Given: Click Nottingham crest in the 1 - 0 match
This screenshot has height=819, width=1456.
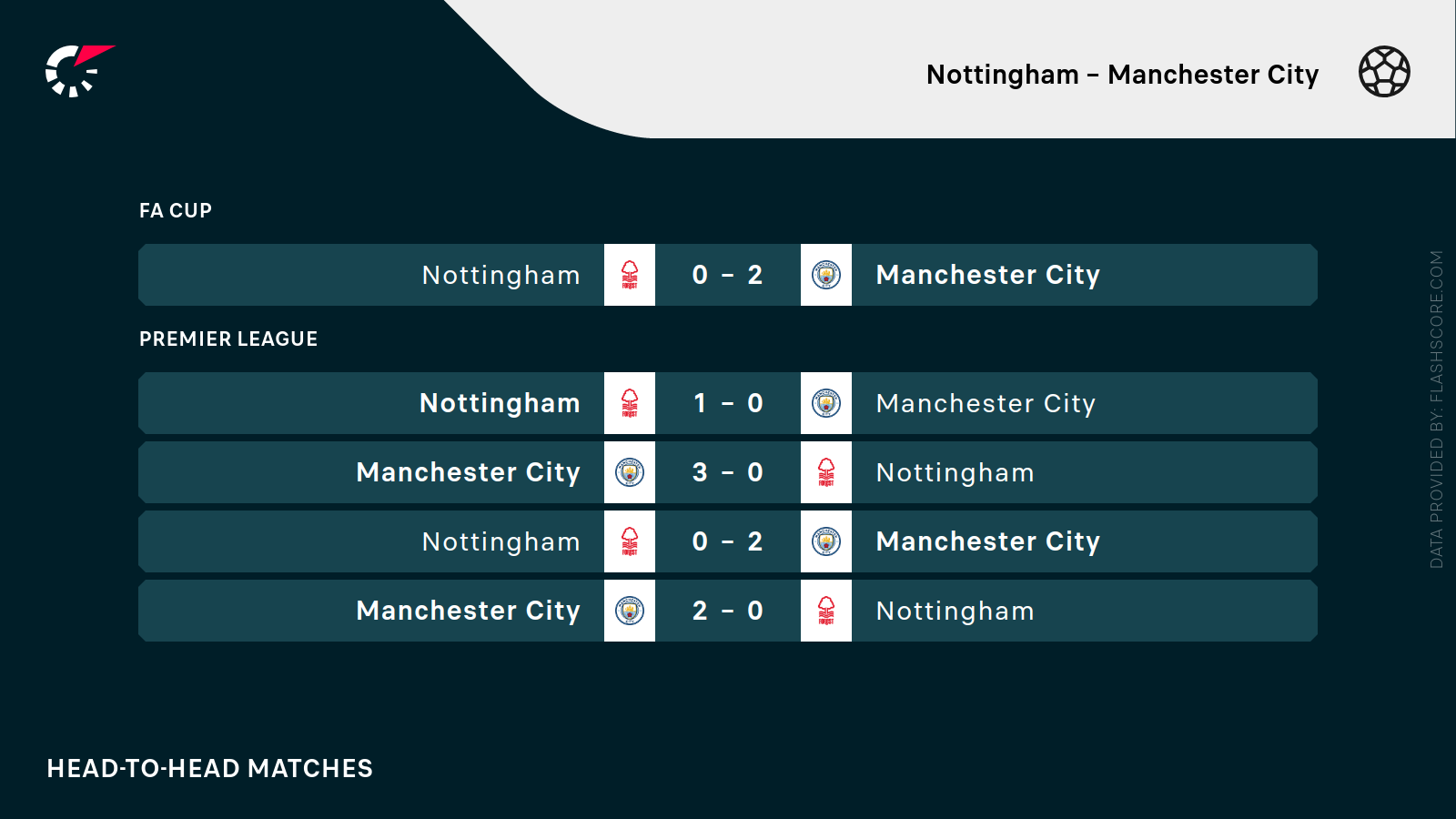Looking at the screenshot, I should pos(630,403).
